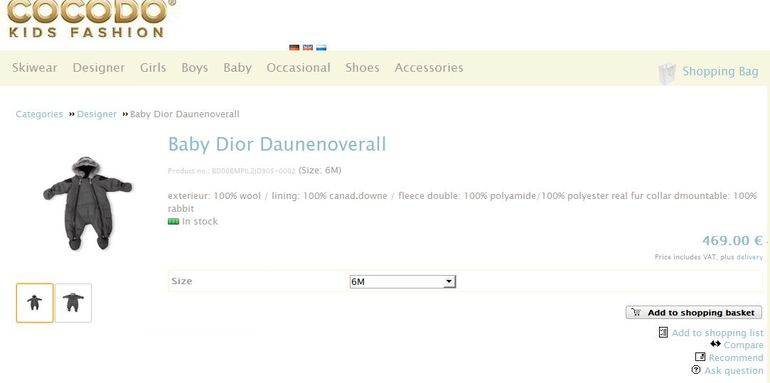
Task: Click Add to shopping list link
Action: pyautogui.click(x=717, y=333)
